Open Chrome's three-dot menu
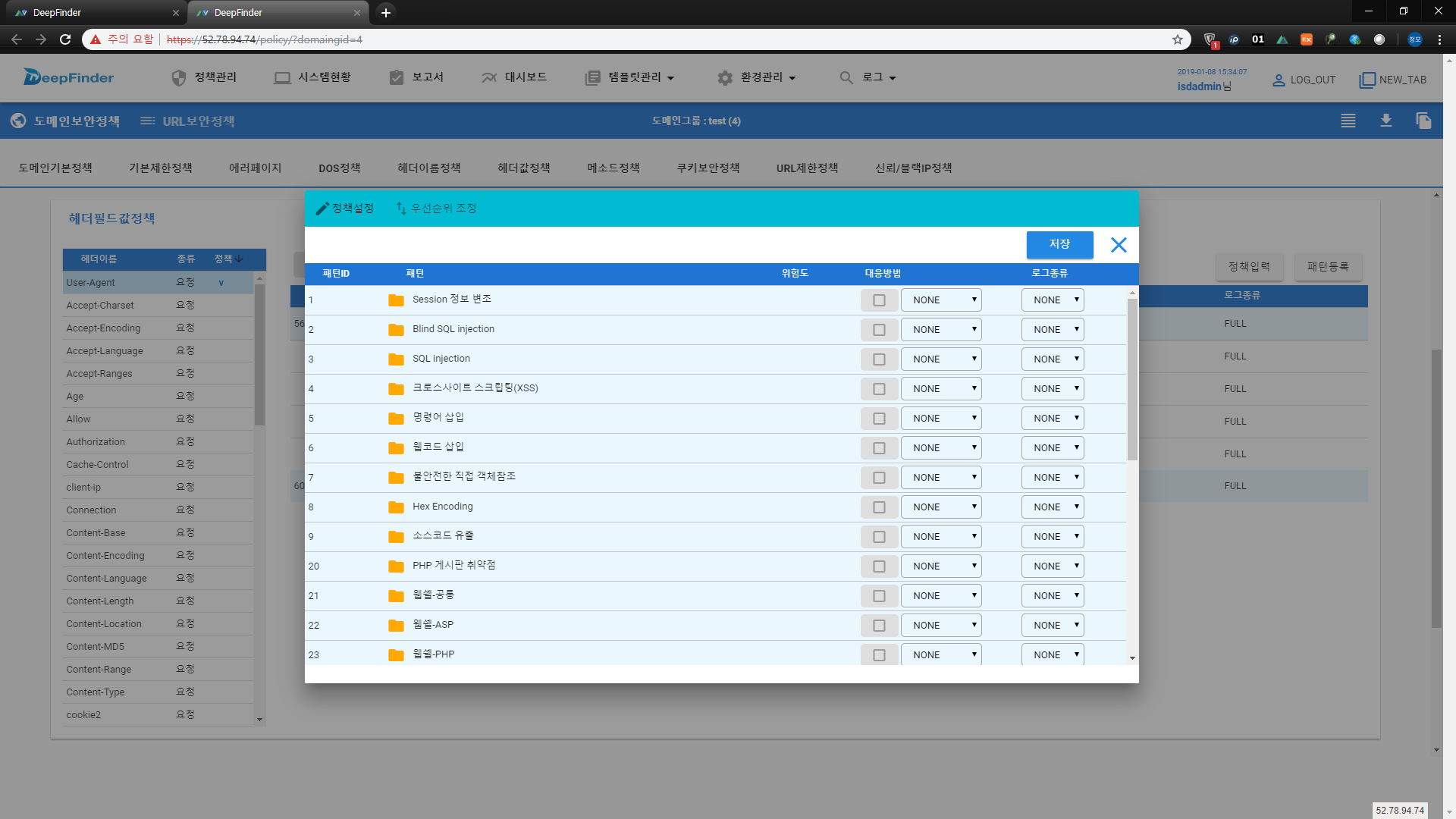This screenshot has height=819, width=1456. tap(1439, 39)
